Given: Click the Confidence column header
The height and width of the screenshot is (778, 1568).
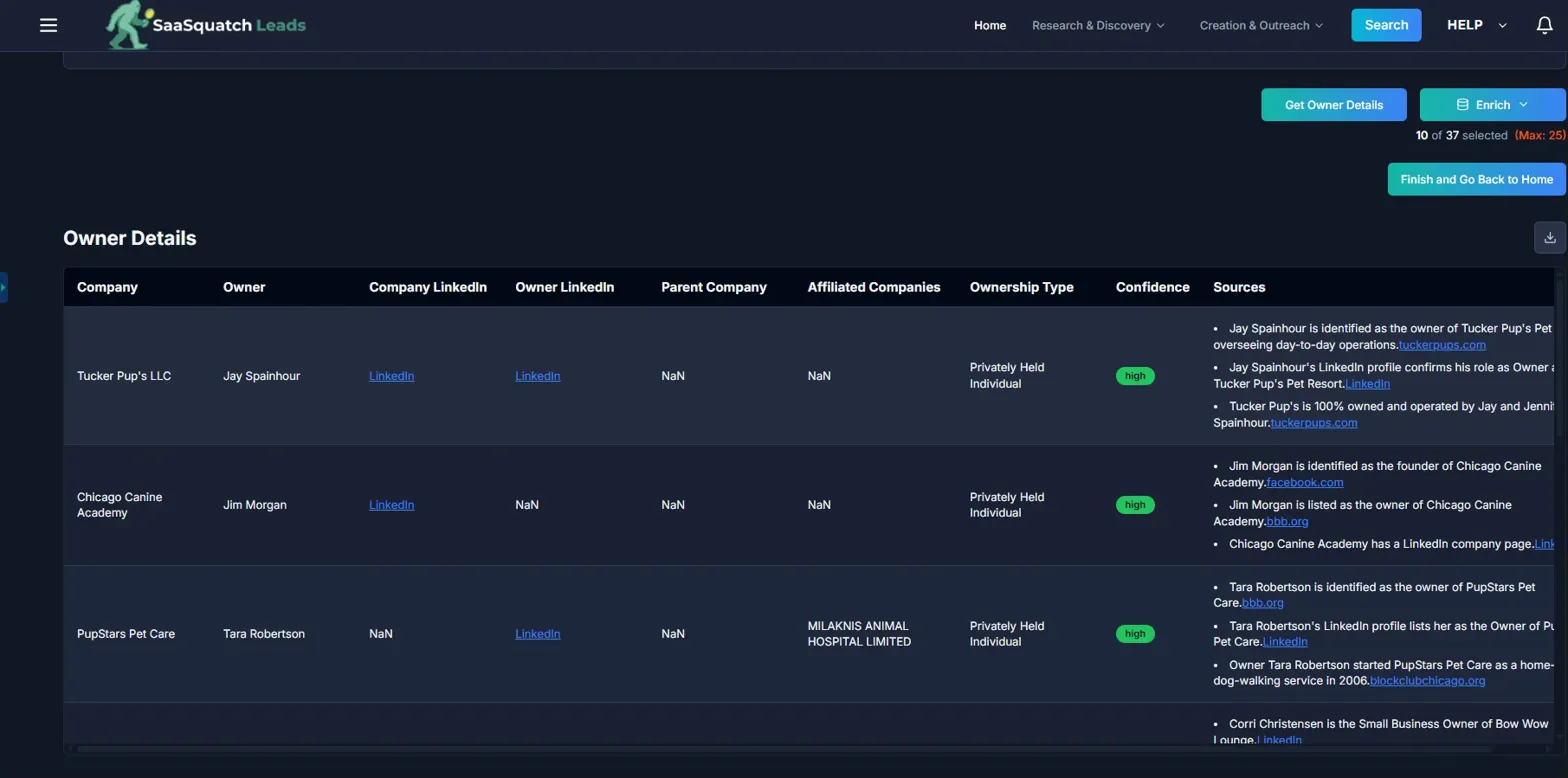Looking at the screenshot, I should tap(1153, 287).
